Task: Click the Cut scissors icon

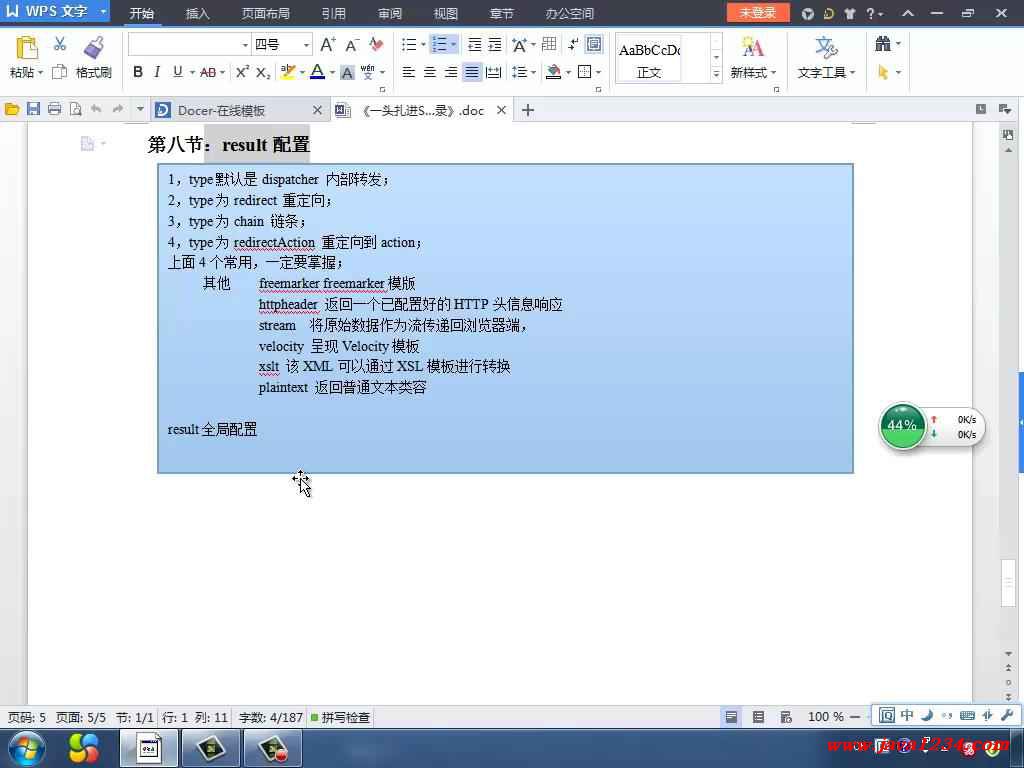Action: pos(59,44)
